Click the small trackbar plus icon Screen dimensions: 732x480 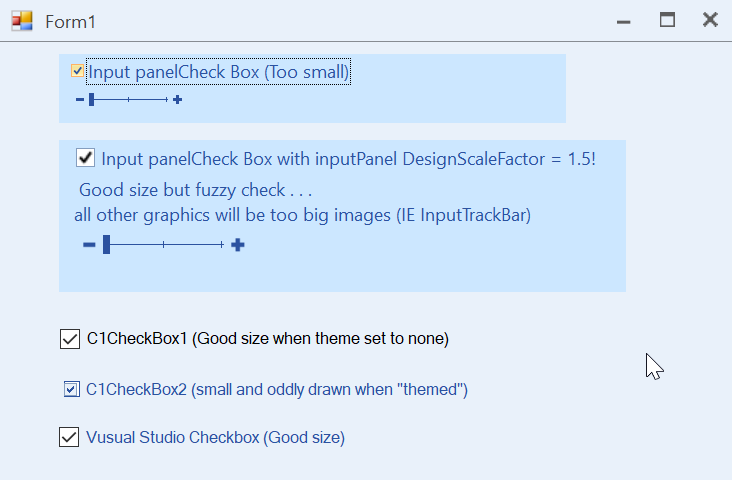(177, 100)
